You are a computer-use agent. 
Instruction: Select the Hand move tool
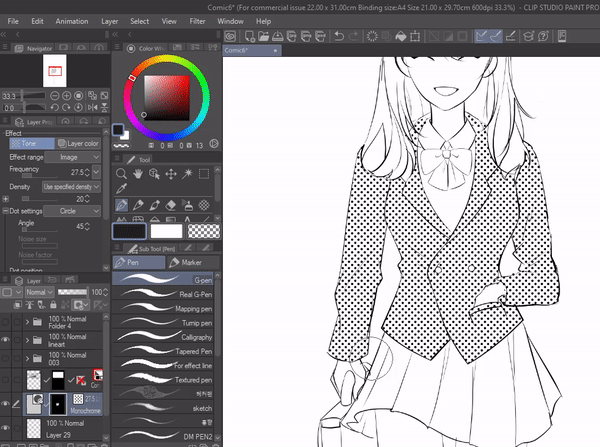coord(139,173)
